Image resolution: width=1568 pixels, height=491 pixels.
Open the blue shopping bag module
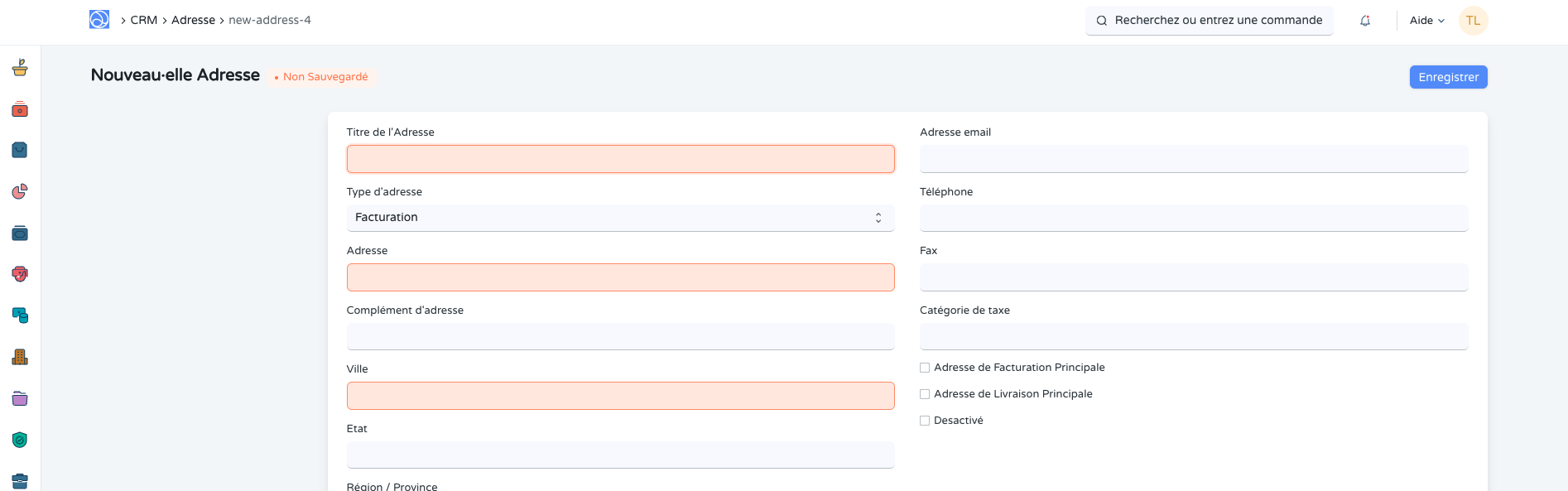tap(20, 150)
